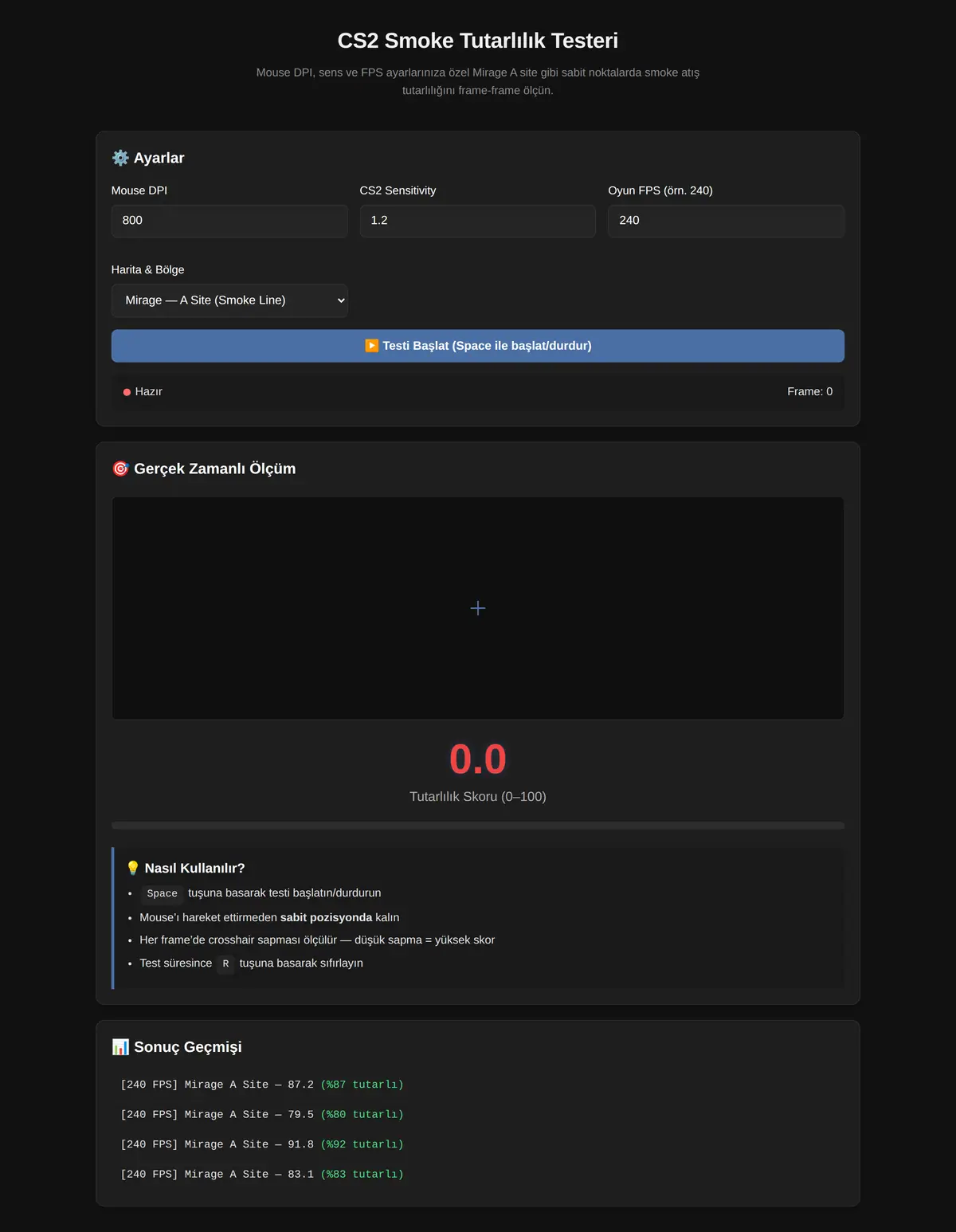Click the Mouse DPI label
The image size is (956, 1232).
click(139, 190)
